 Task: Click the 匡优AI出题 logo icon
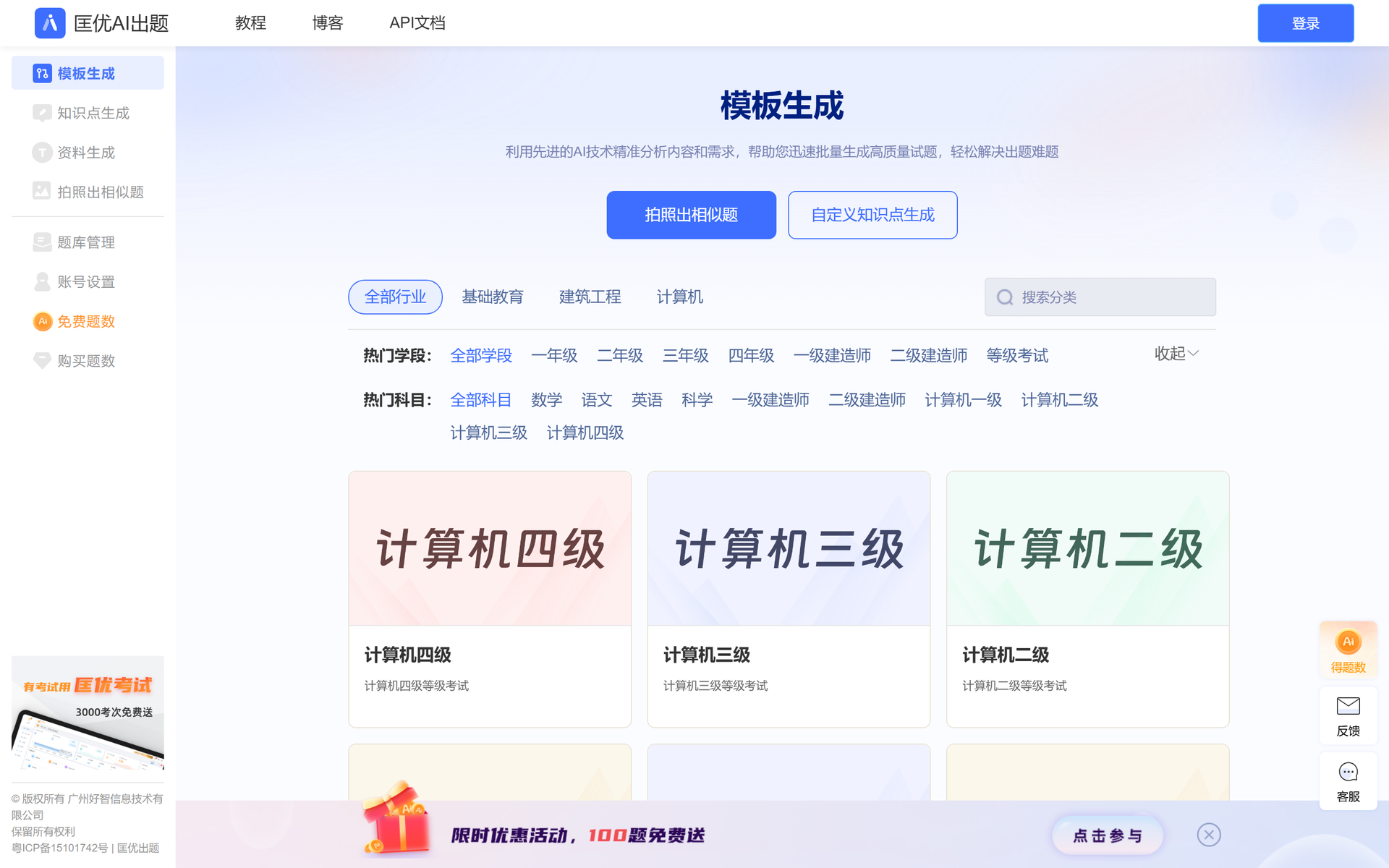[x=50, y=23]
